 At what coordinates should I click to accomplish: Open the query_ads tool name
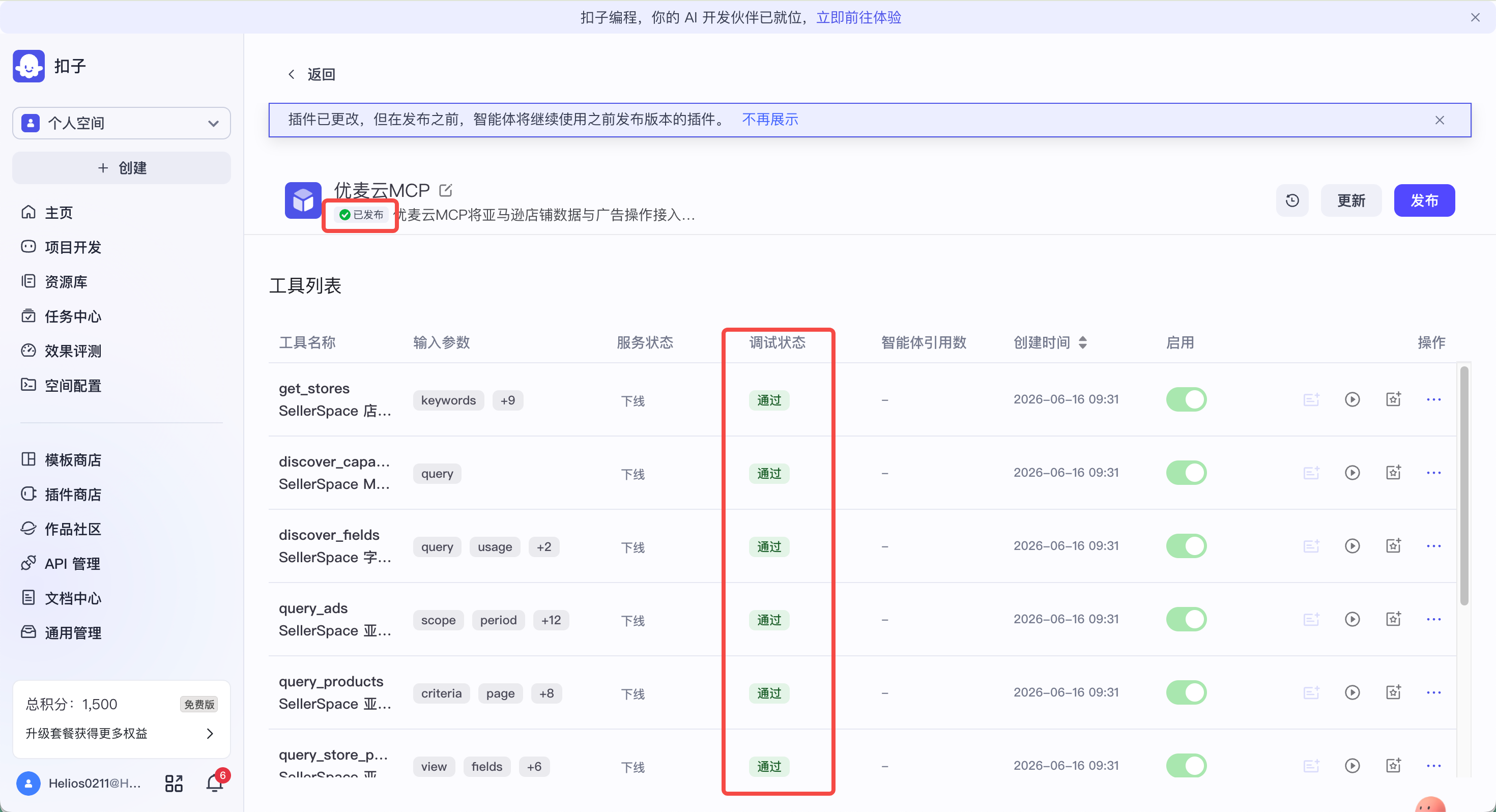[x=313, y=608]
